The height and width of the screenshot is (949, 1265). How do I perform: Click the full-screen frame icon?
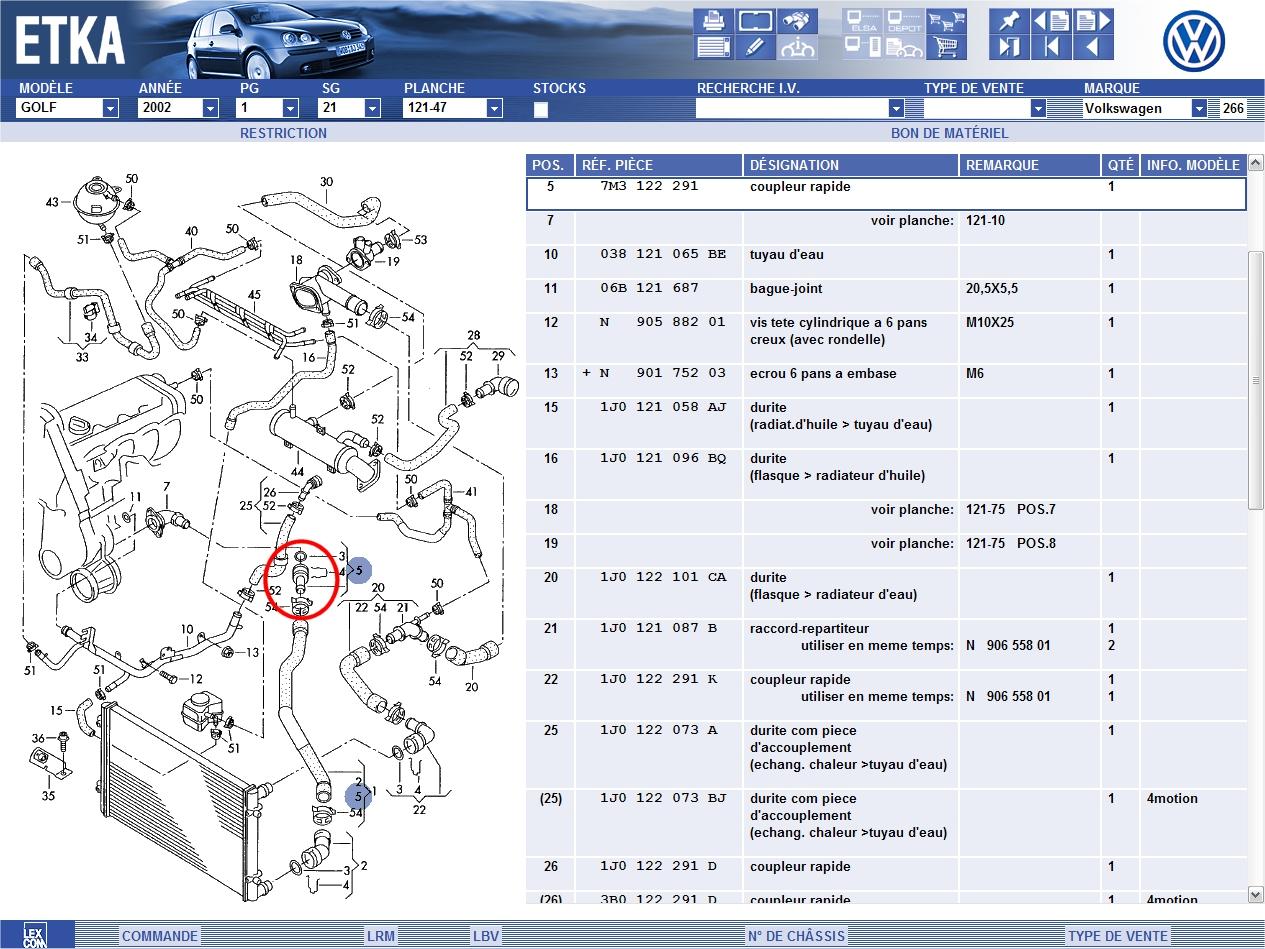pyautogui.click(x=755, y=20)
